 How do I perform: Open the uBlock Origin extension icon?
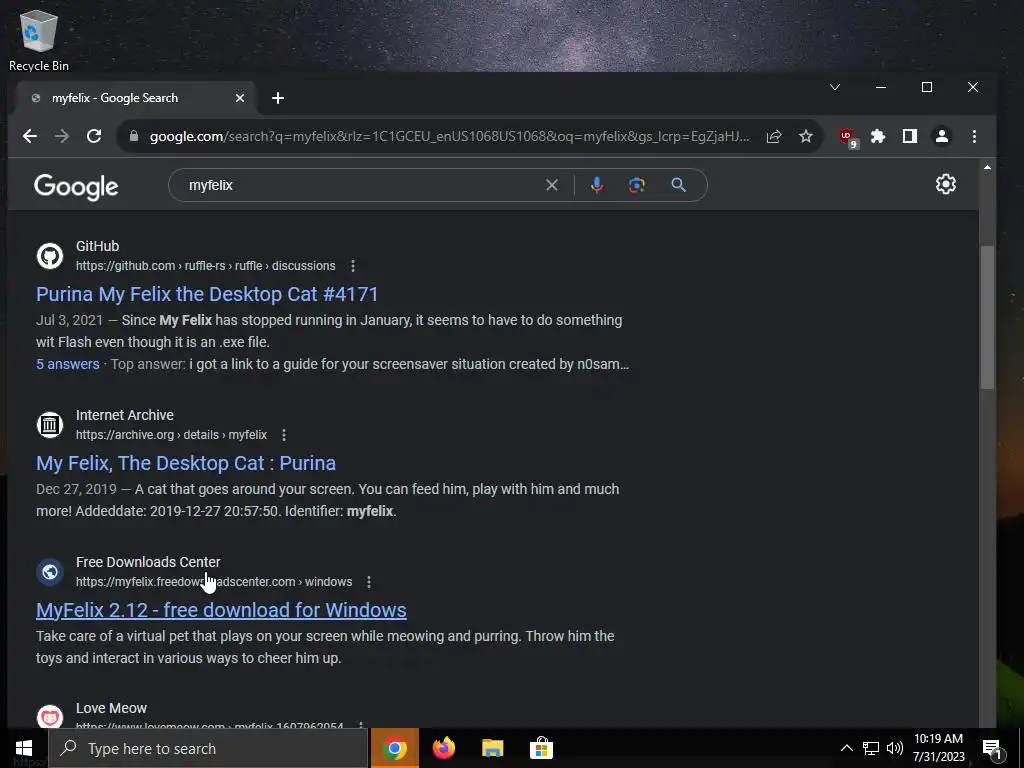pyautogui.click(x=848, y=137)
